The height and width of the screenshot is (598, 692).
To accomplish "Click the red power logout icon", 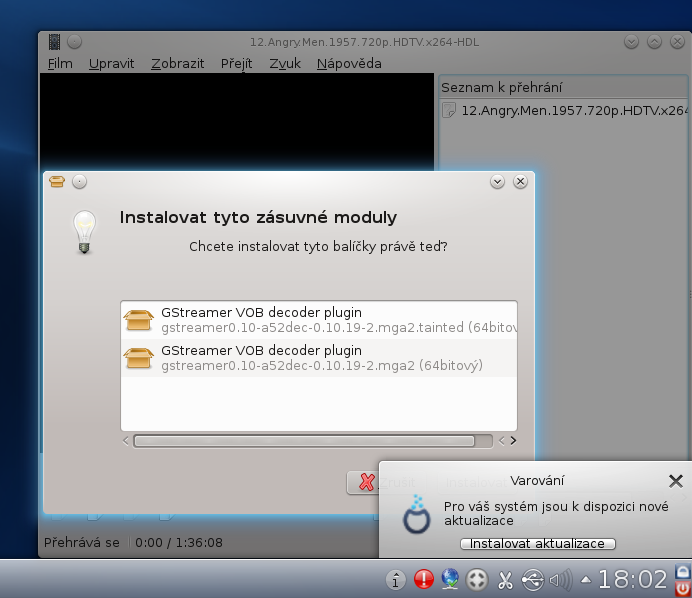I will click(x=683, y=588).
